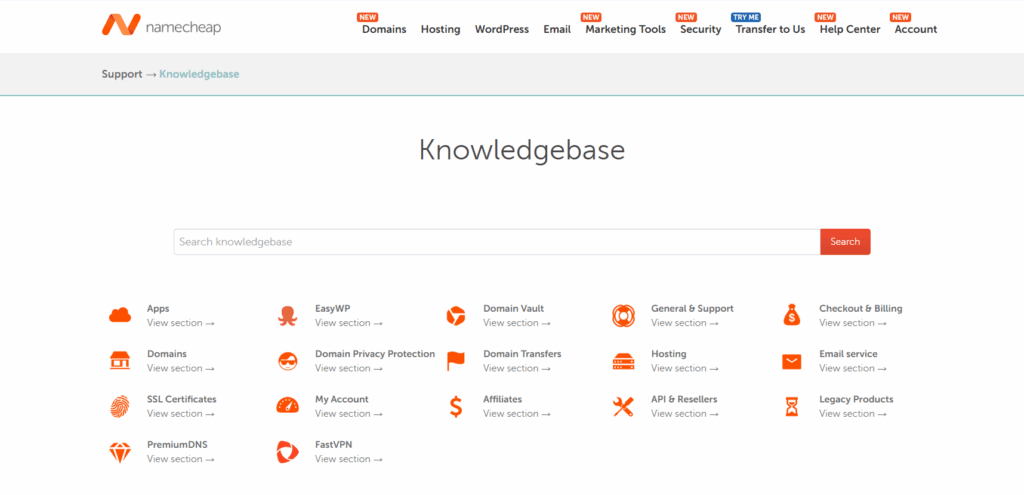Open the Help Center menu

850,29
